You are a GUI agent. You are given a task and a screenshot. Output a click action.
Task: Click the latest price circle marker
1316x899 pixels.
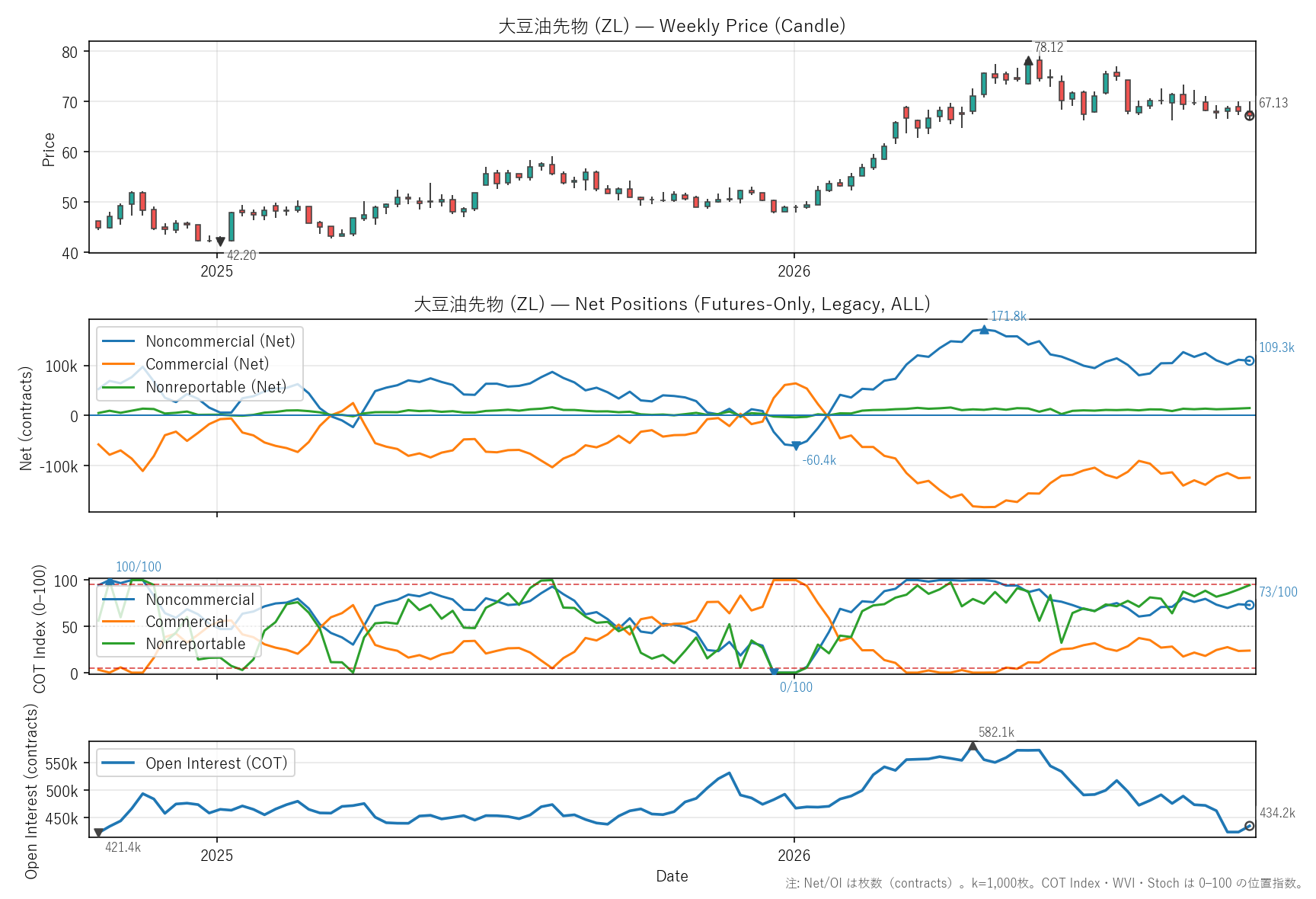1249,116
